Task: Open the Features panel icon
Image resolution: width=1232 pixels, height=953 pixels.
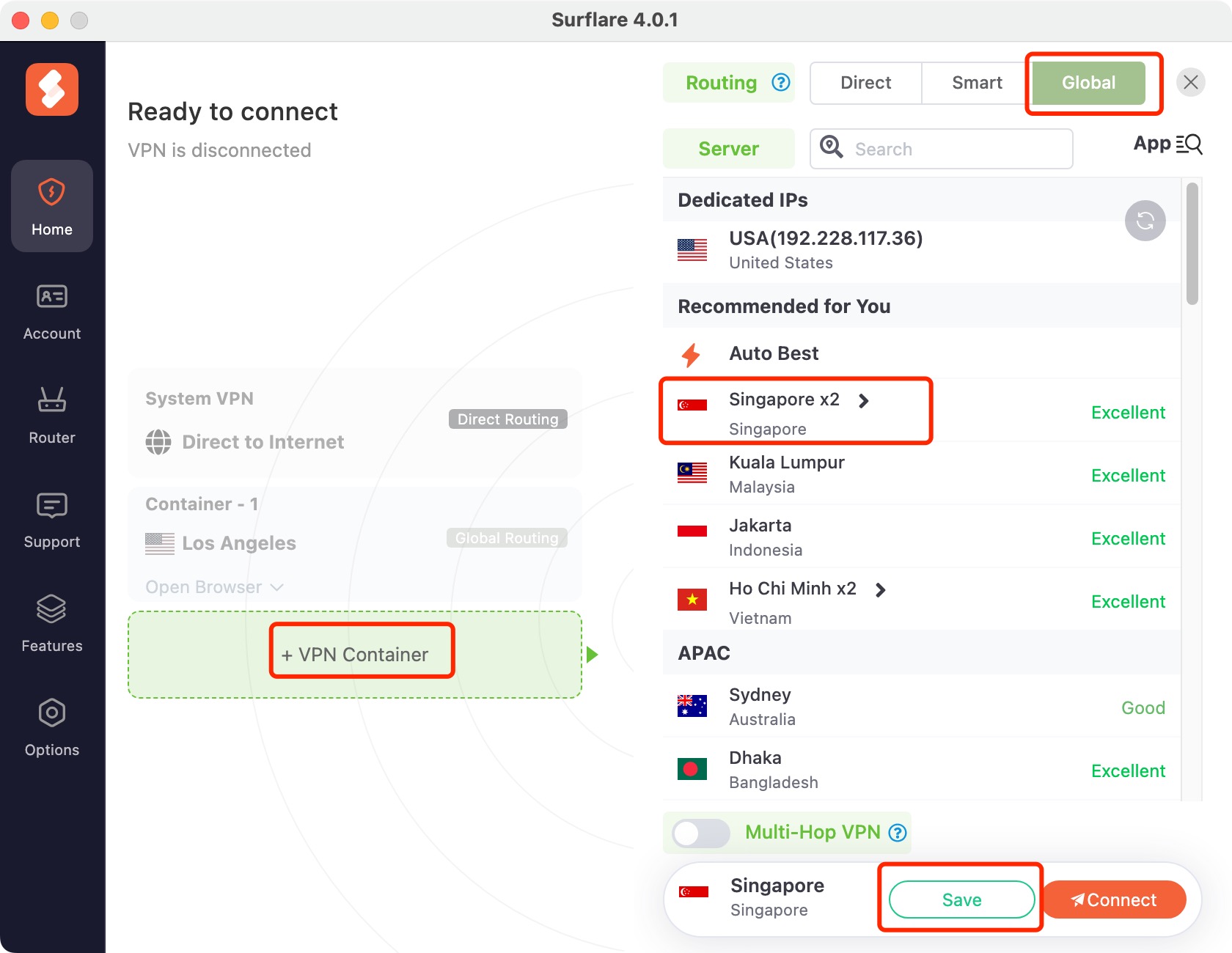Action: [x=51, y=620]
